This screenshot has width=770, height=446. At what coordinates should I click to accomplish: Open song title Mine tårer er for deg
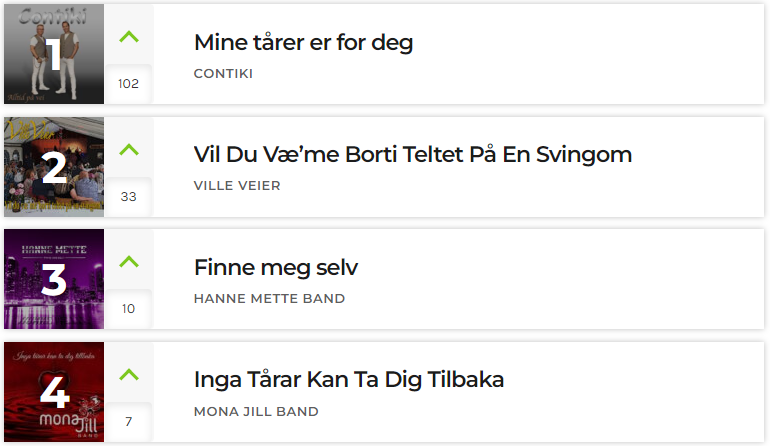[303, 43]
